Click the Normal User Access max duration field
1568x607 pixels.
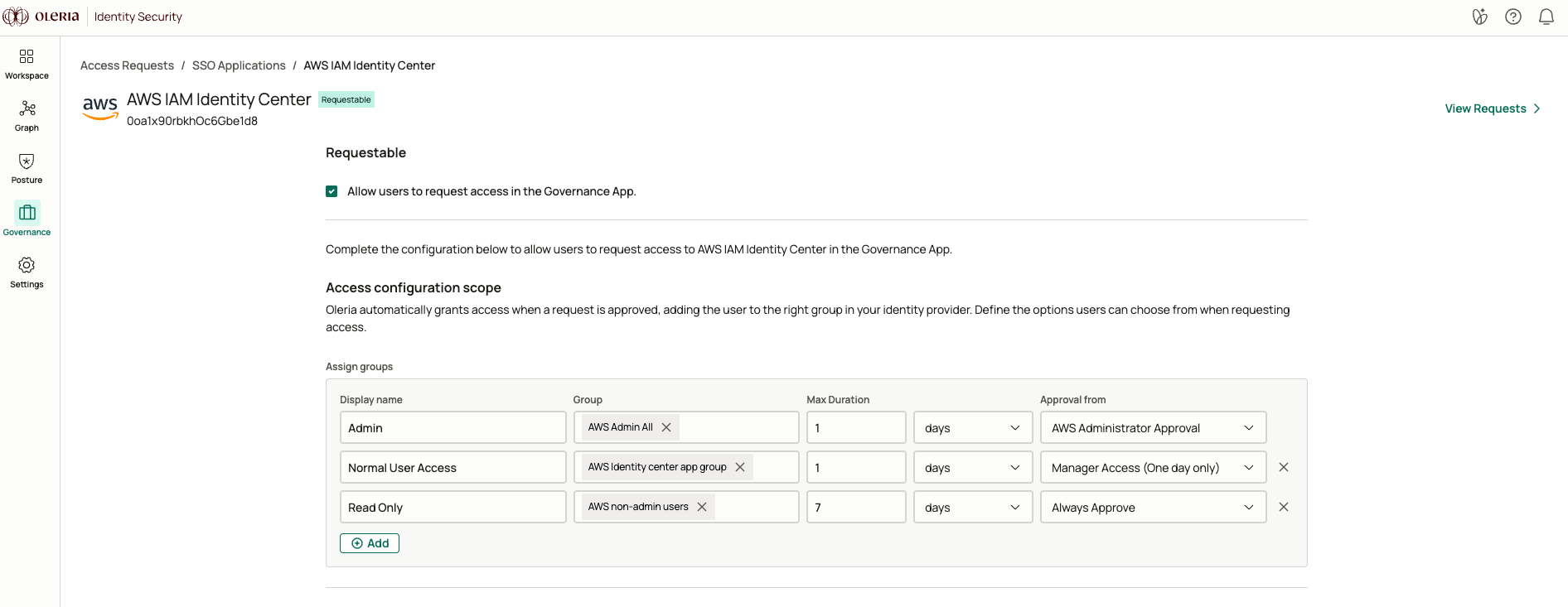(856, 467)
